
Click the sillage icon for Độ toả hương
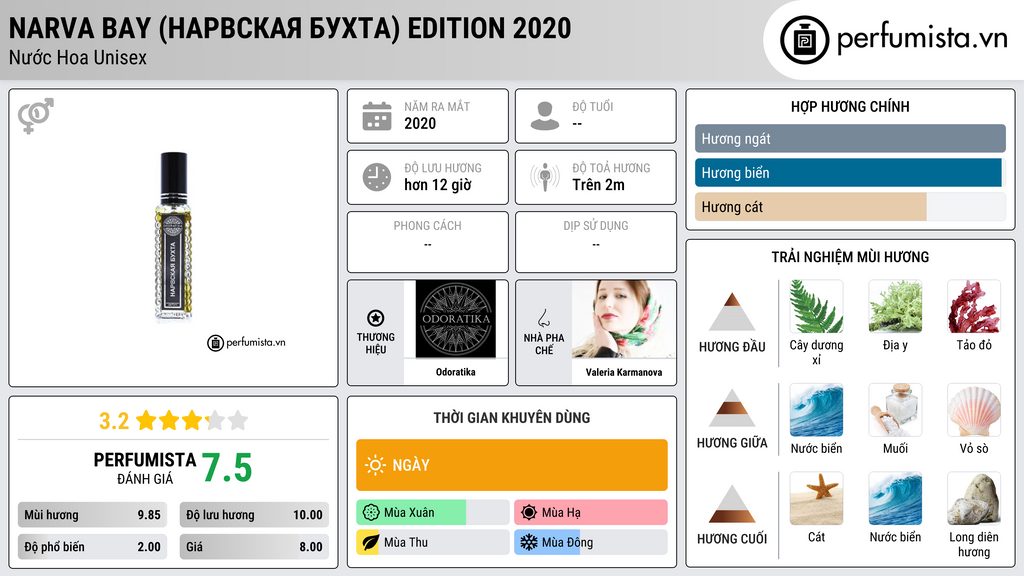pos(545,177)
